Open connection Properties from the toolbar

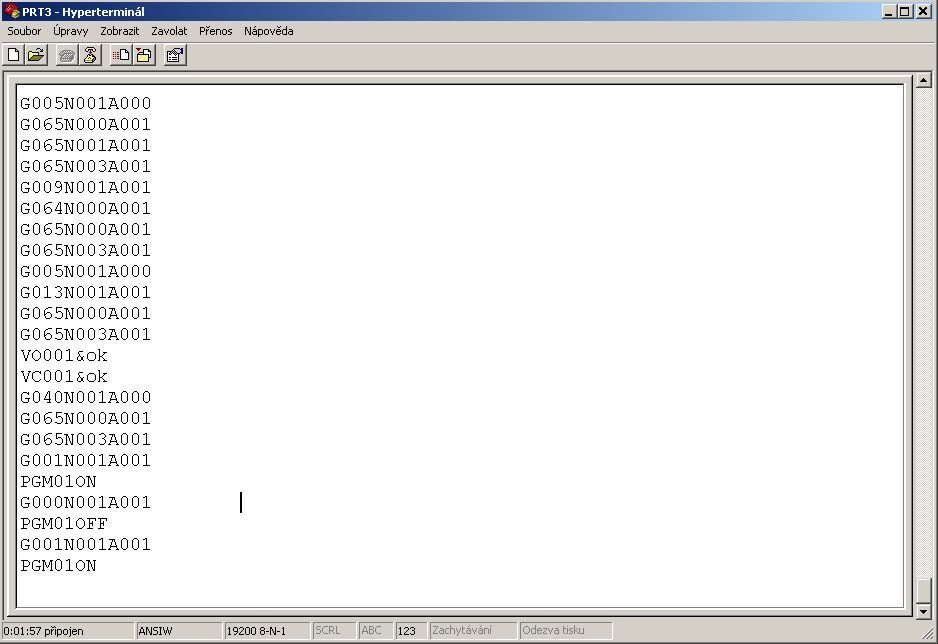[x=175, y=56]
